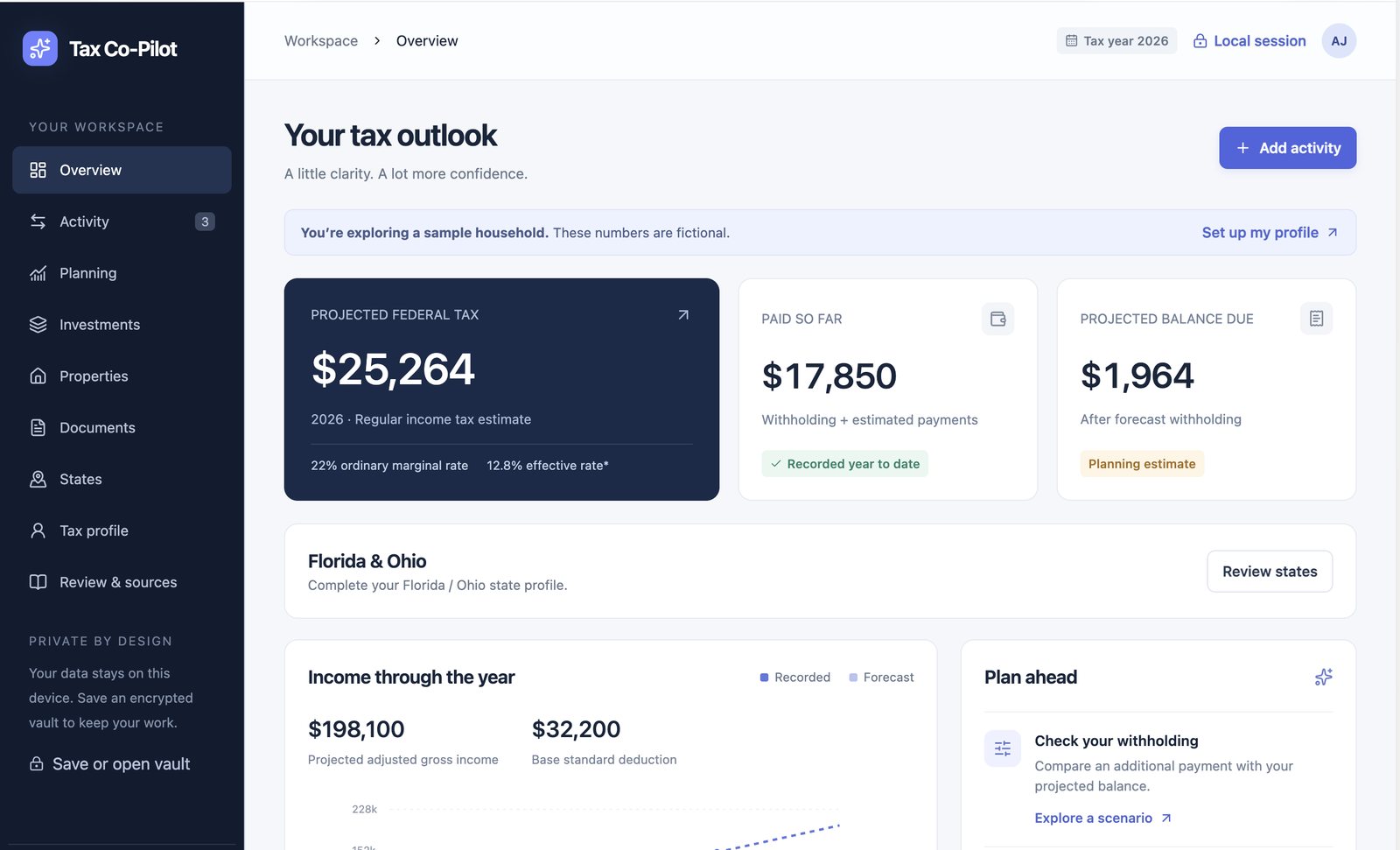Image resolution: width=1400 pixels, height=850 pixels.
Task: Click the Local session link
Action: pos(1249,41)
